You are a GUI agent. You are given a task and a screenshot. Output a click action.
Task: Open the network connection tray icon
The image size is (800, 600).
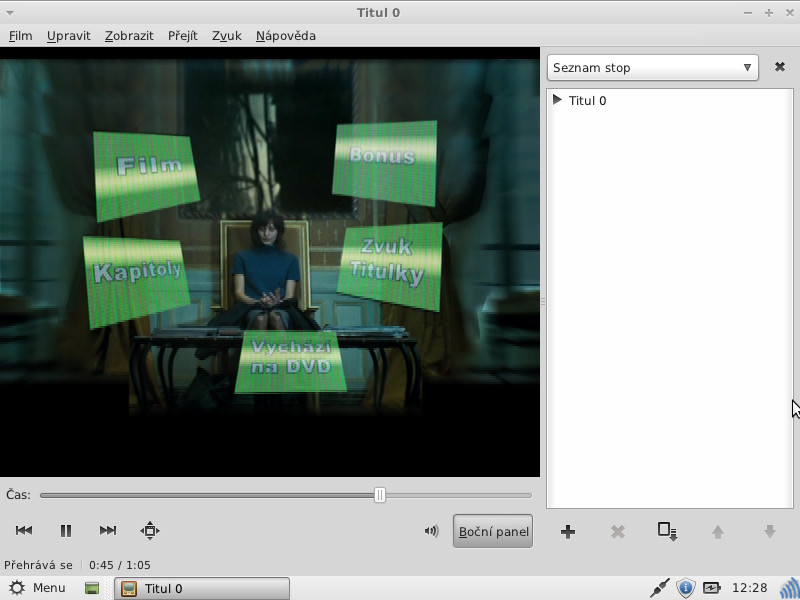(660, 588)
